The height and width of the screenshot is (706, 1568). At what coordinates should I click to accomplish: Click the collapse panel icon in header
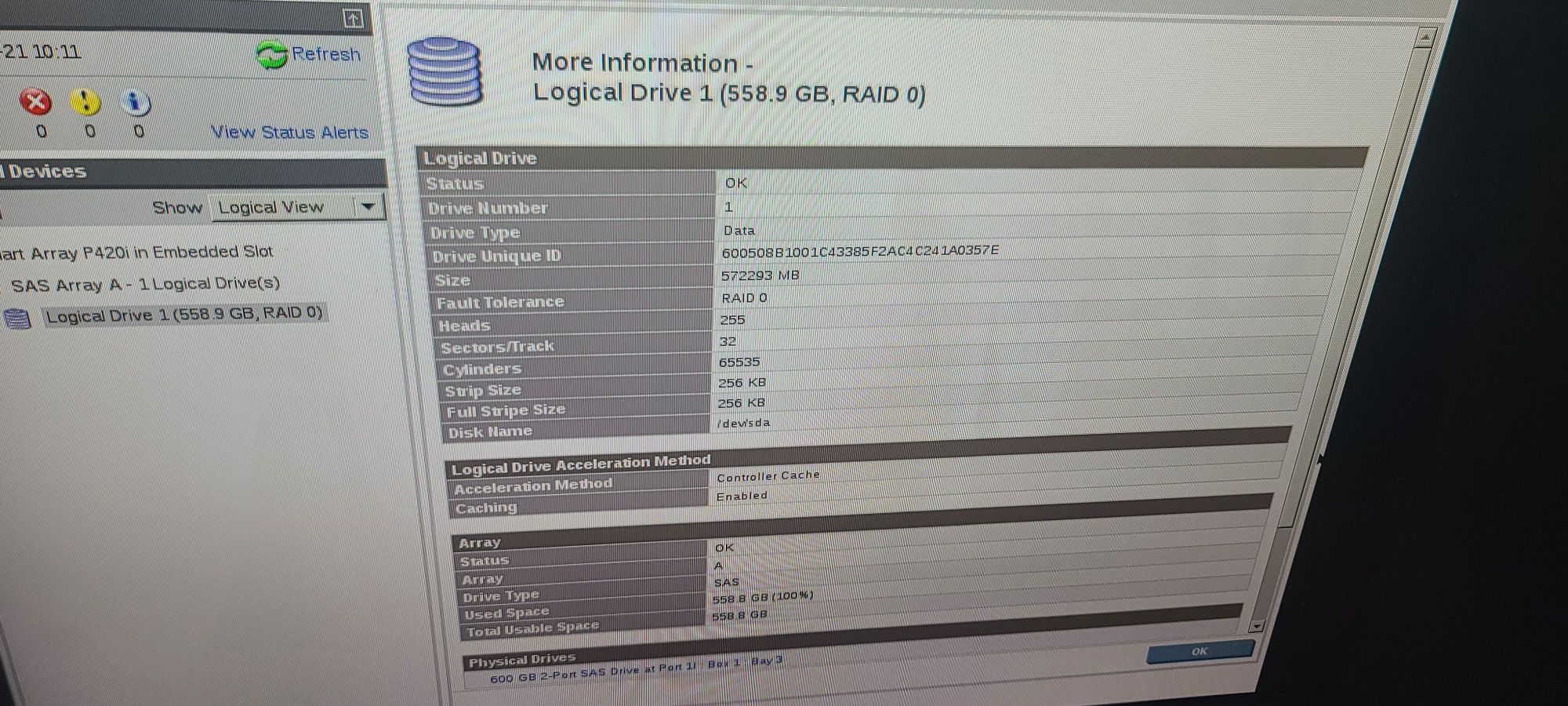point(354,19)
